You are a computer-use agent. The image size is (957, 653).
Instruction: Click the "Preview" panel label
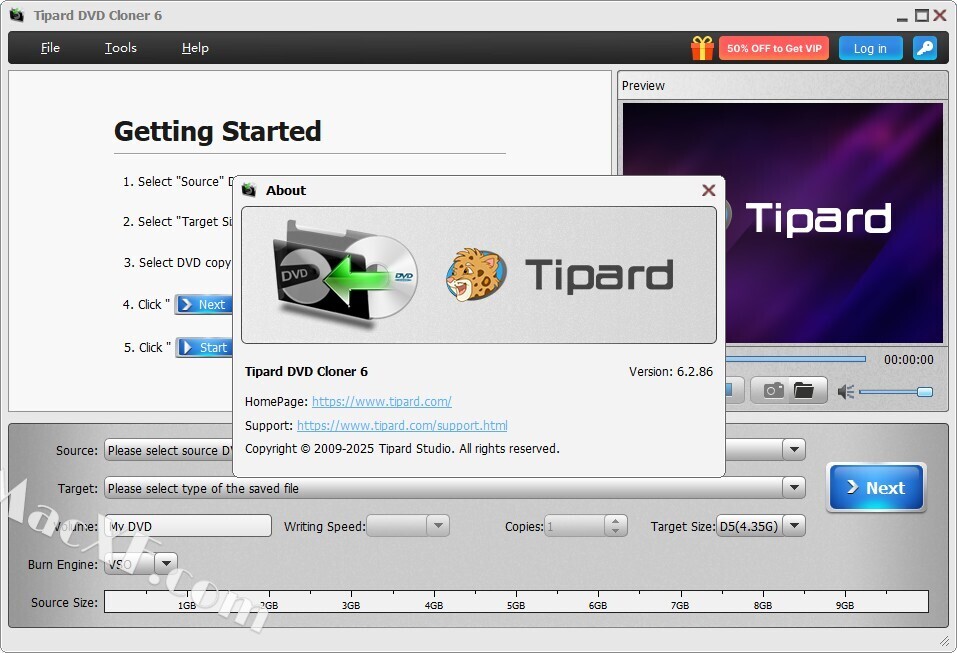(643, 85)
